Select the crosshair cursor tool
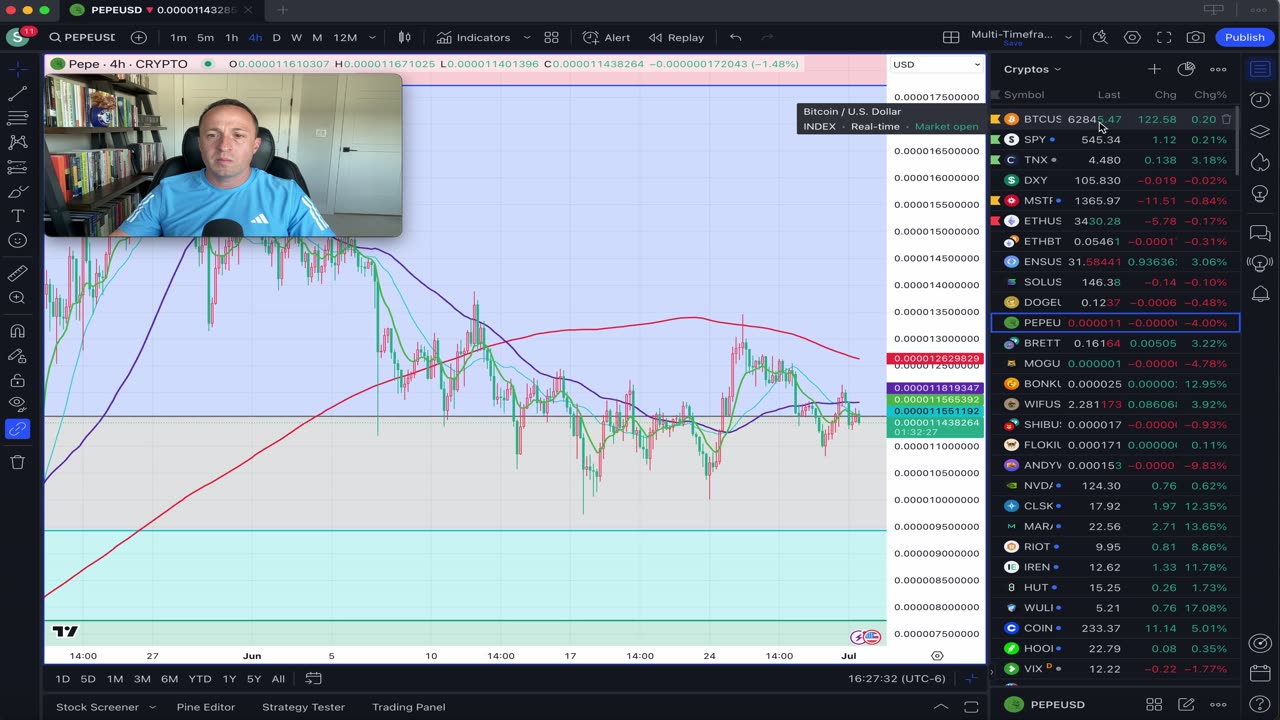The height and width of the screenshot is (720, 1280). pos(17,69)
